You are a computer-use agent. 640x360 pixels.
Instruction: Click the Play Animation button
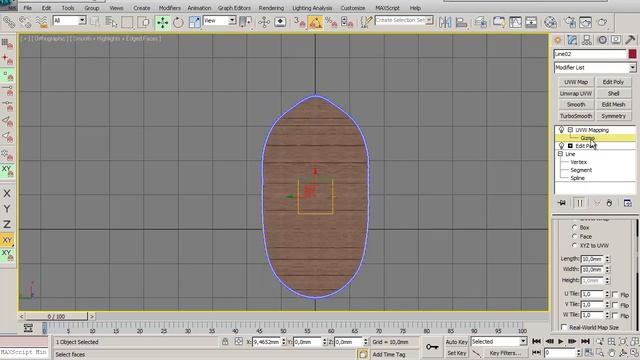561,341
